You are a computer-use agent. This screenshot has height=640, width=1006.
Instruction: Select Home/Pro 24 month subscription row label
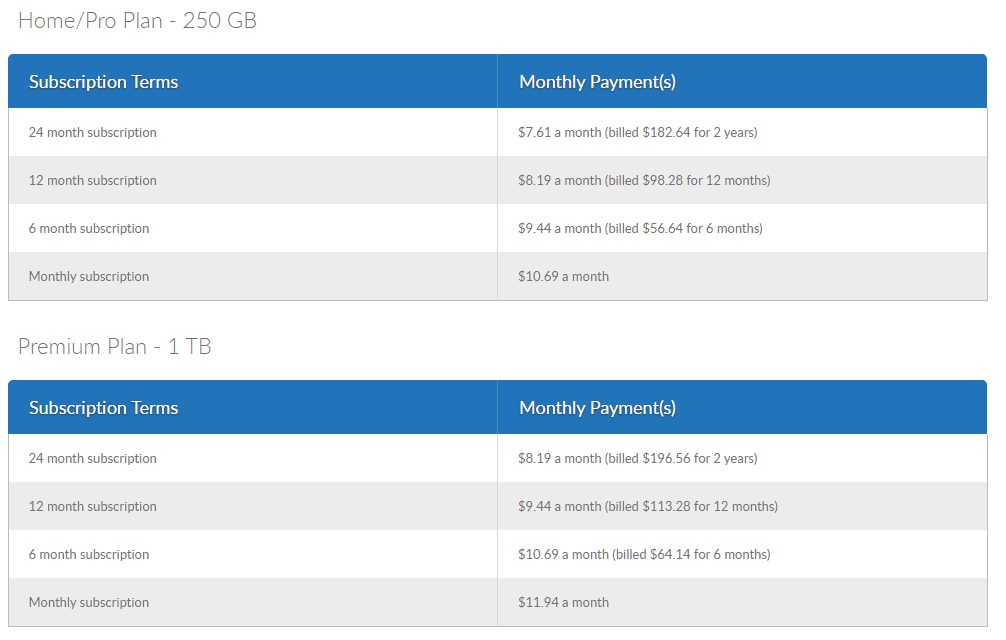(92, 132)
